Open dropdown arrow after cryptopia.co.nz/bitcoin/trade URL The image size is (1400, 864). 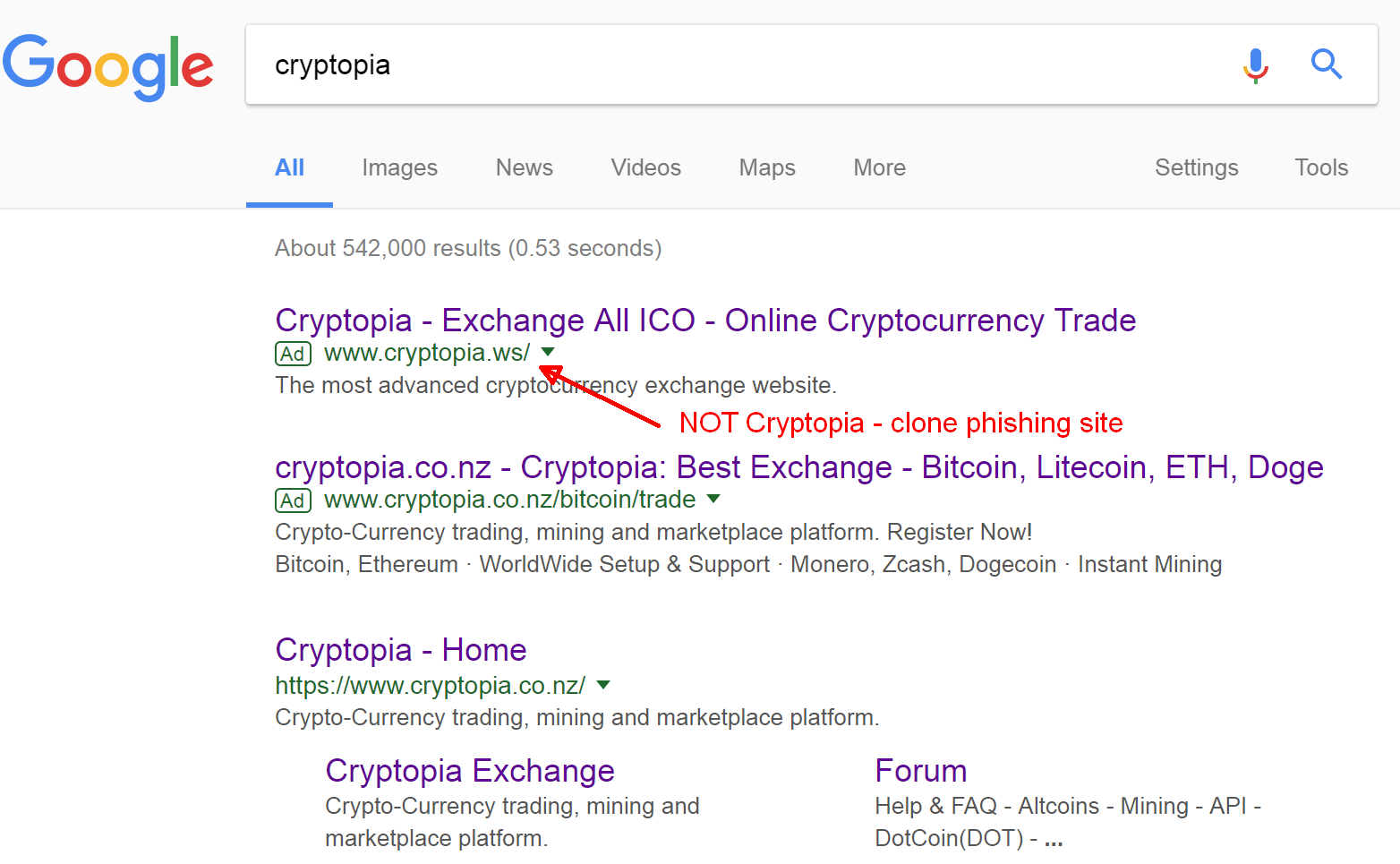(x=713, y=499)
